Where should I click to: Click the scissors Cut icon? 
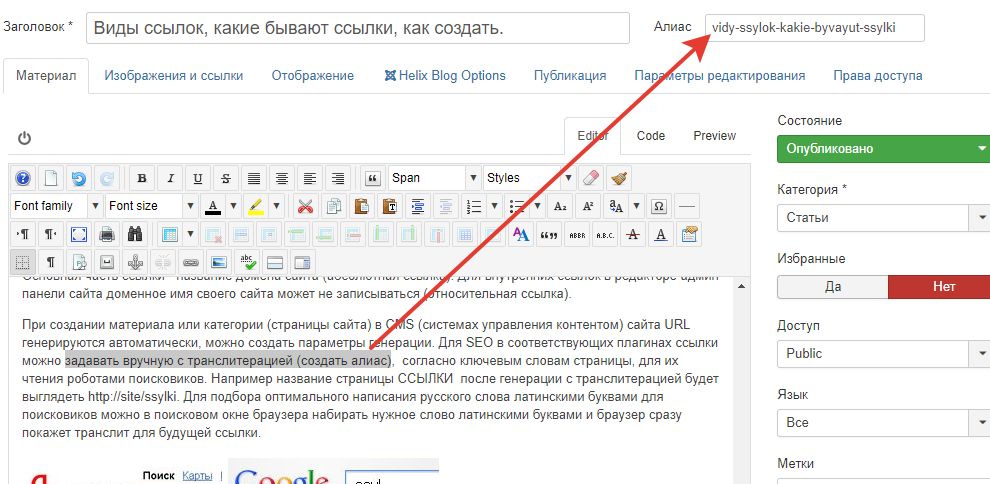click(305, 206)
